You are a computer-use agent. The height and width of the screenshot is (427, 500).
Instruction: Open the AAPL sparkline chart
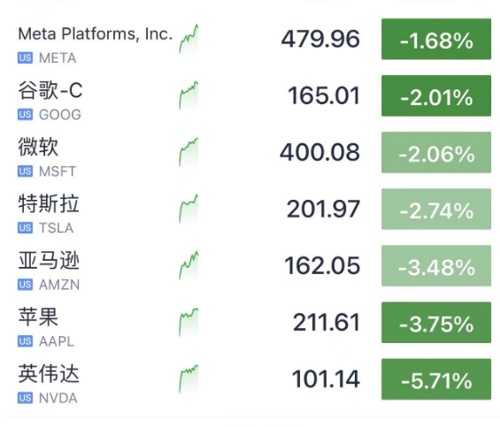(189, 322)
